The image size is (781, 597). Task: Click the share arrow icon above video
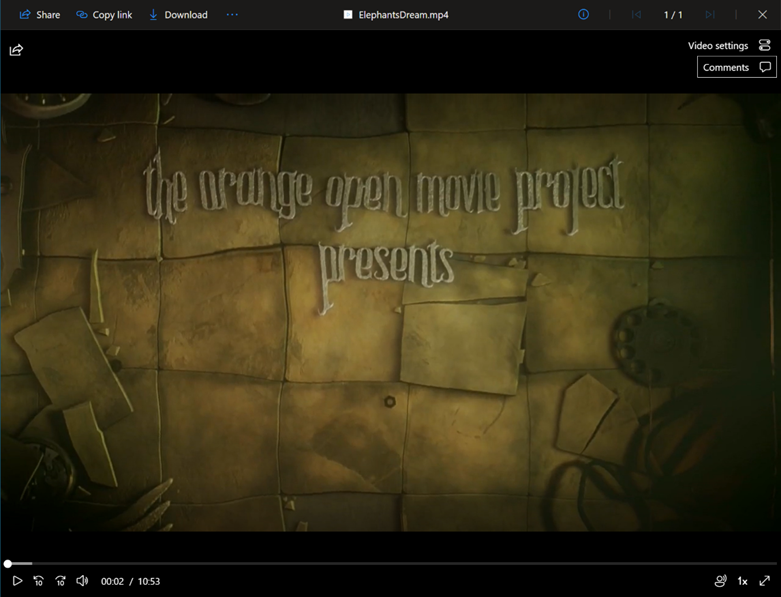[x=16, y=50]
